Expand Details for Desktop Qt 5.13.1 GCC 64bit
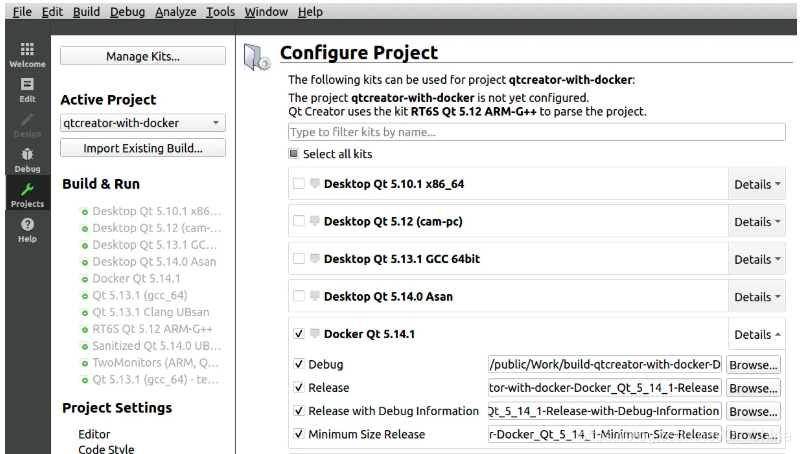Viewport: 801px width, 454px height. tap(757, 259)
